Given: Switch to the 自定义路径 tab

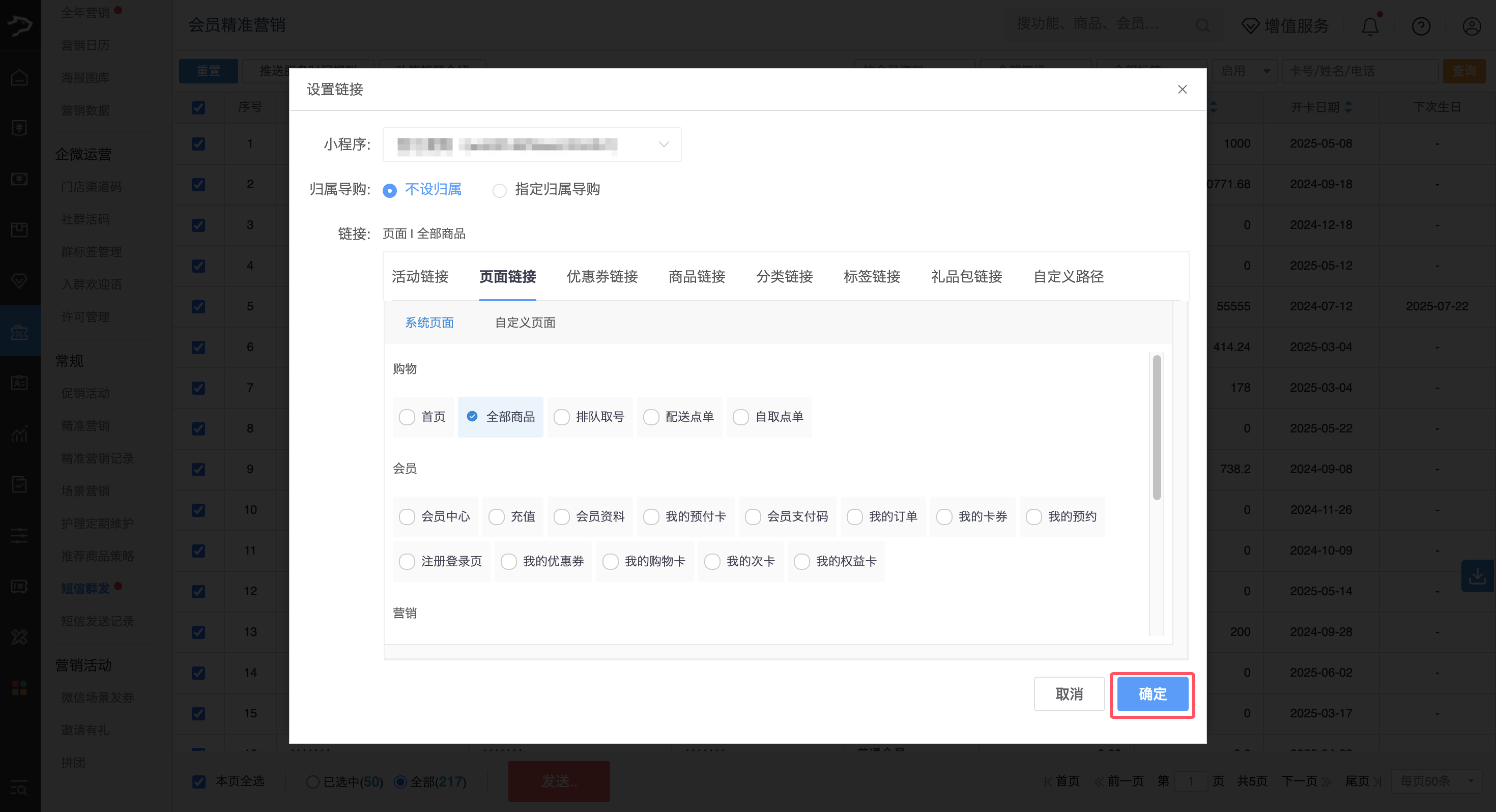Looking at the screenshot, I should (1069, 276).
